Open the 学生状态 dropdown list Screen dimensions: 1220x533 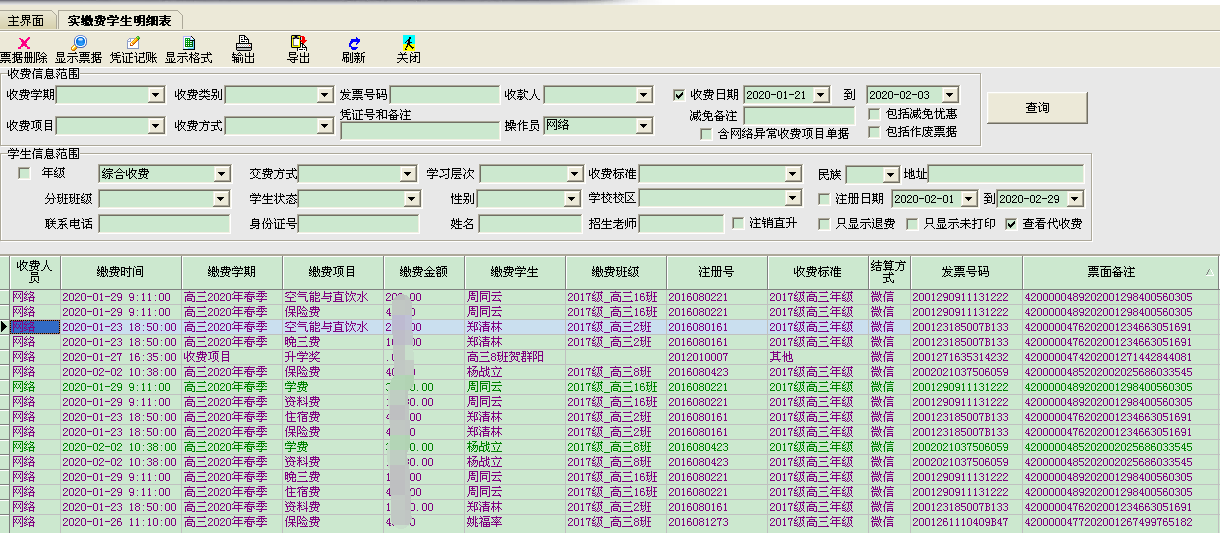point(408,199)
